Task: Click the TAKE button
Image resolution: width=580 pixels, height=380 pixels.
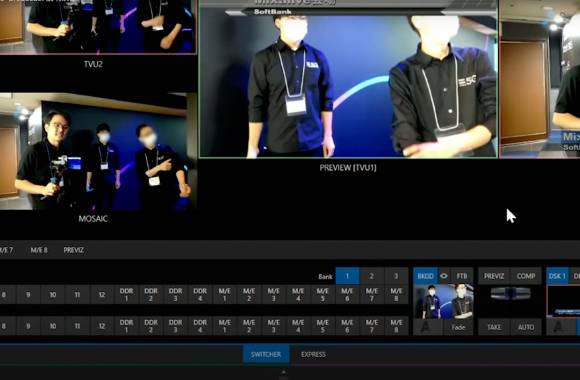Action: [x=494, y=327]
